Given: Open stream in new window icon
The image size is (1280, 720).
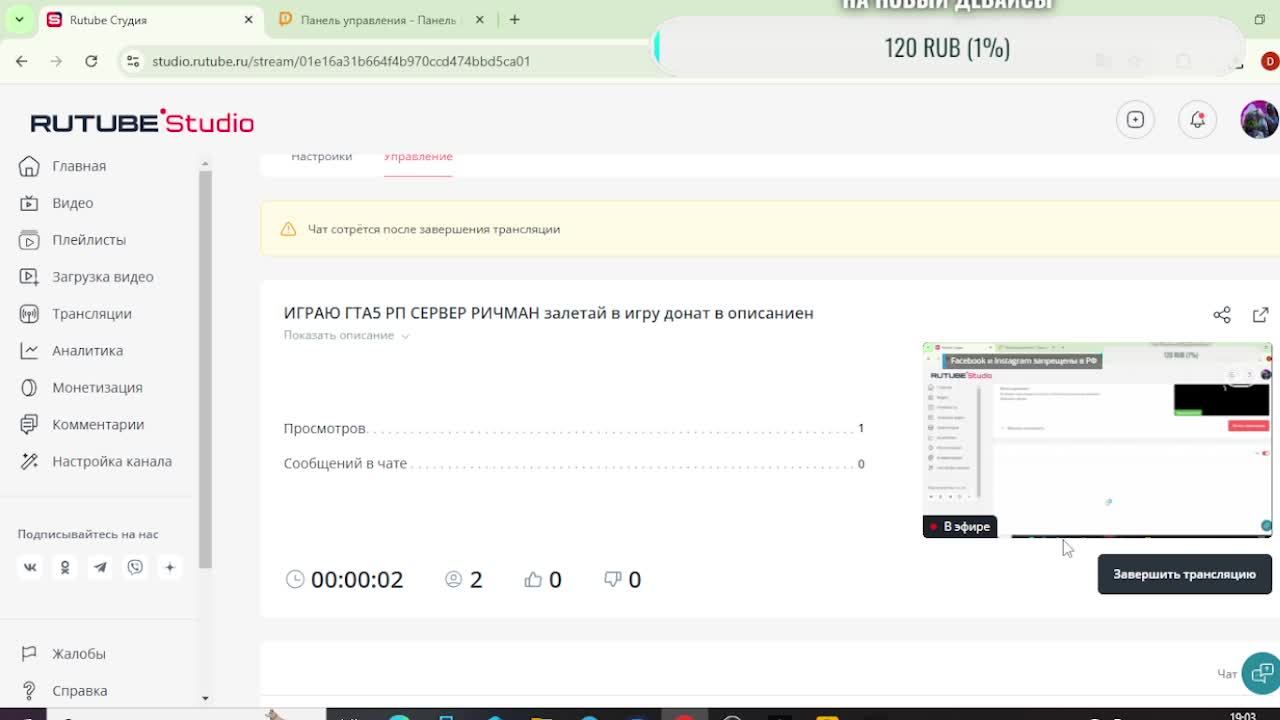Looking at the screenshot, I should coord(1260,315).
